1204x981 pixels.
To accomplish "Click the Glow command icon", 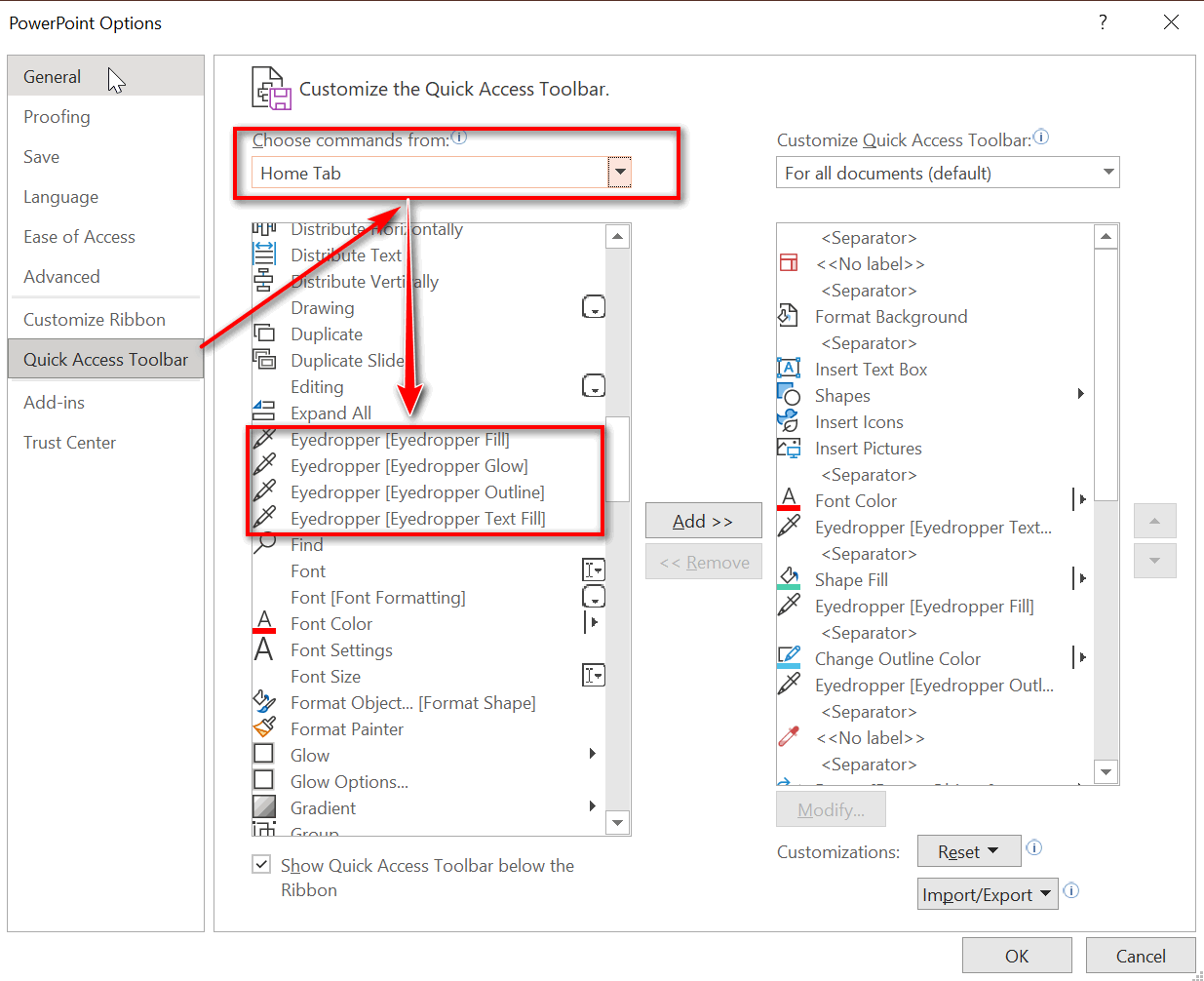I will tap(263, 754).
